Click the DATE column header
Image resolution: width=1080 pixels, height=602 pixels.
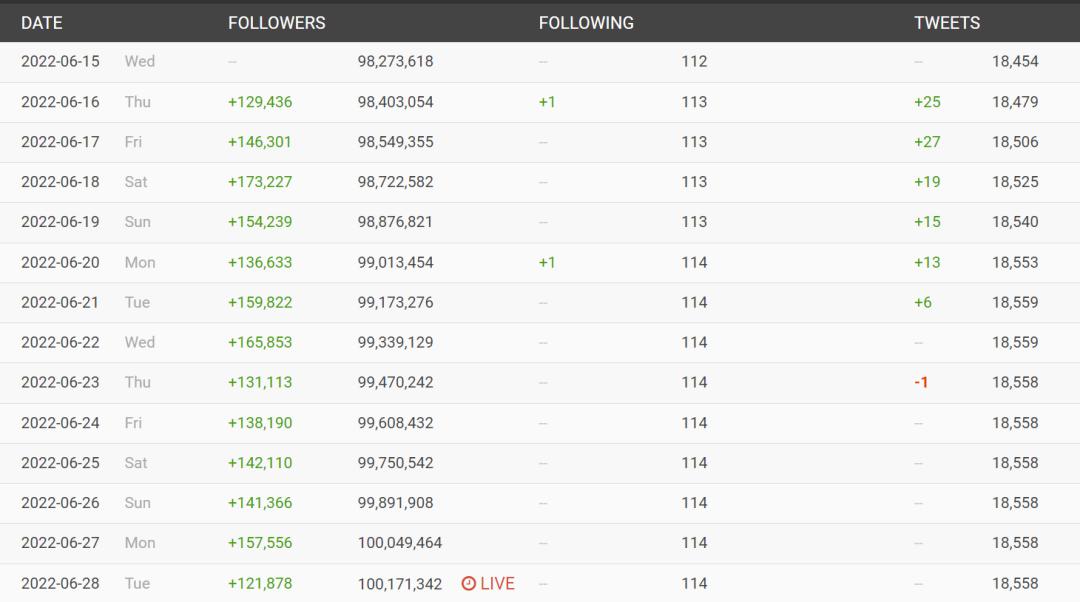41,23
